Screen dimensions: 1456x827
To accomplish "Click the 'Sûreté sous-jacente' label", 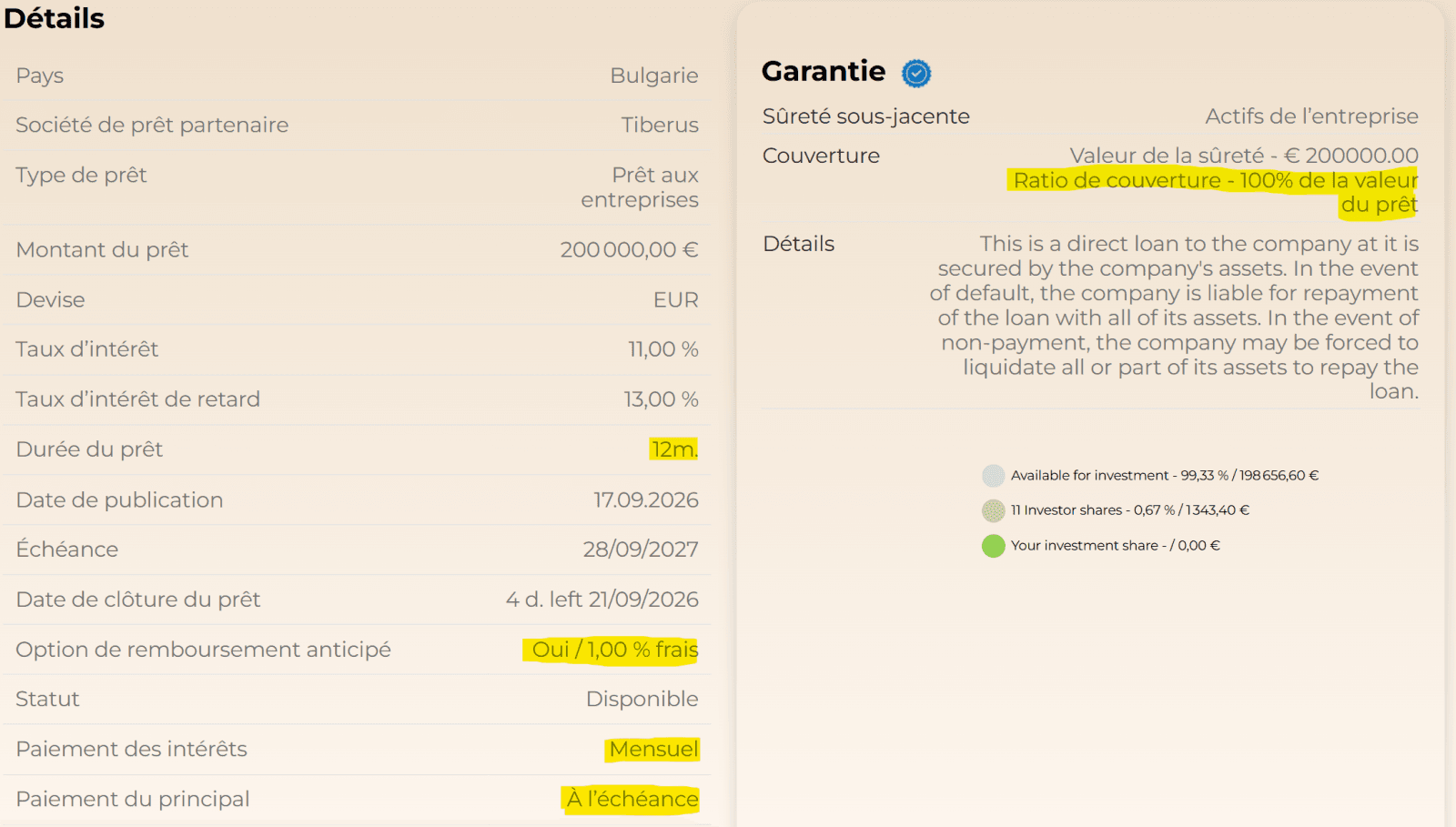I will (866, 116).
